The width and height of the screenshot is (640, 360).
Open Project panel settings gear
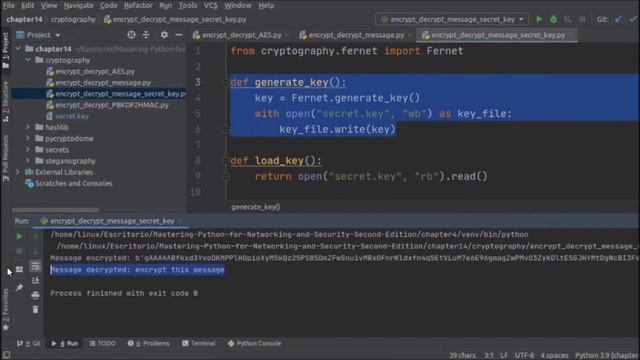tap(164, 35)
